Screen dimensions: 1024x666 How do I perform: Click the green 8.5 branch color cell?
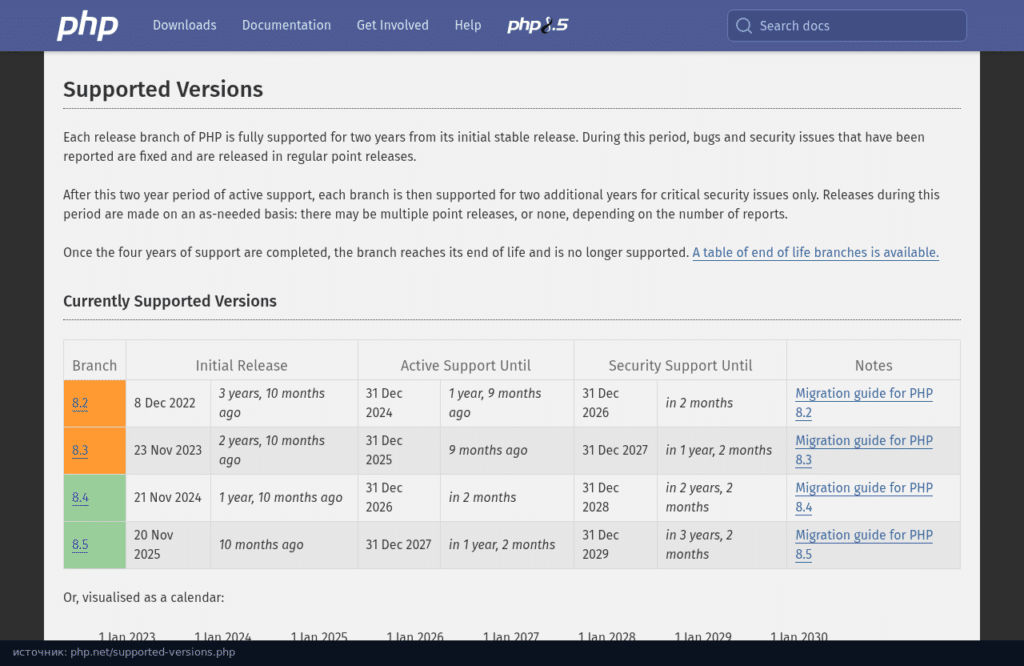point(95,545)
